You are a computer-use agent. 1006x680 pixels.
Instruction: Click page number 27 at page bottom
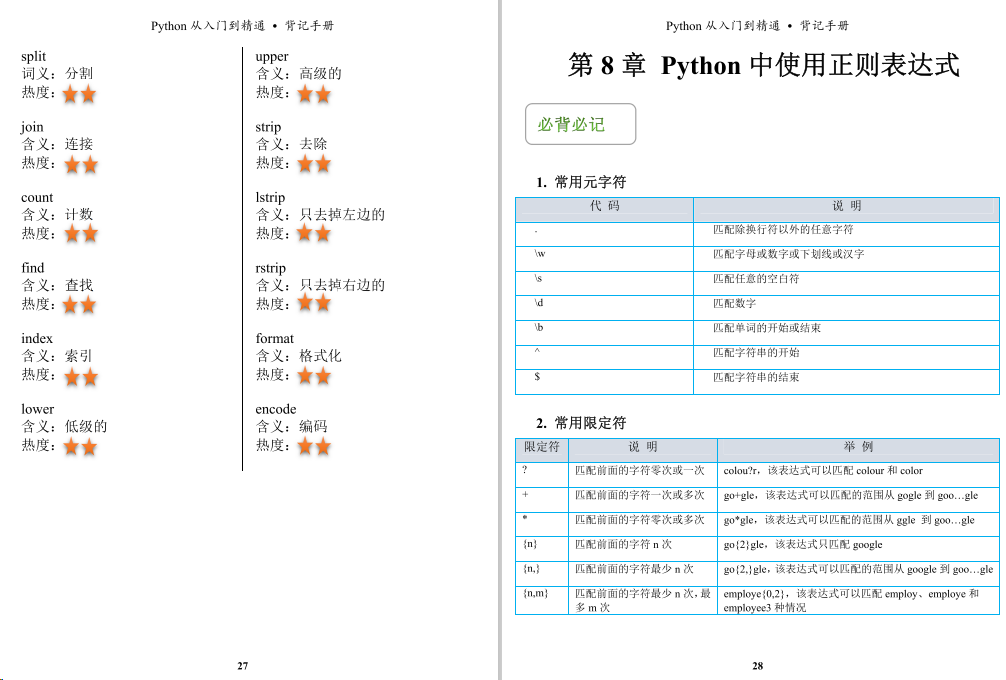[x=243, y=666]
